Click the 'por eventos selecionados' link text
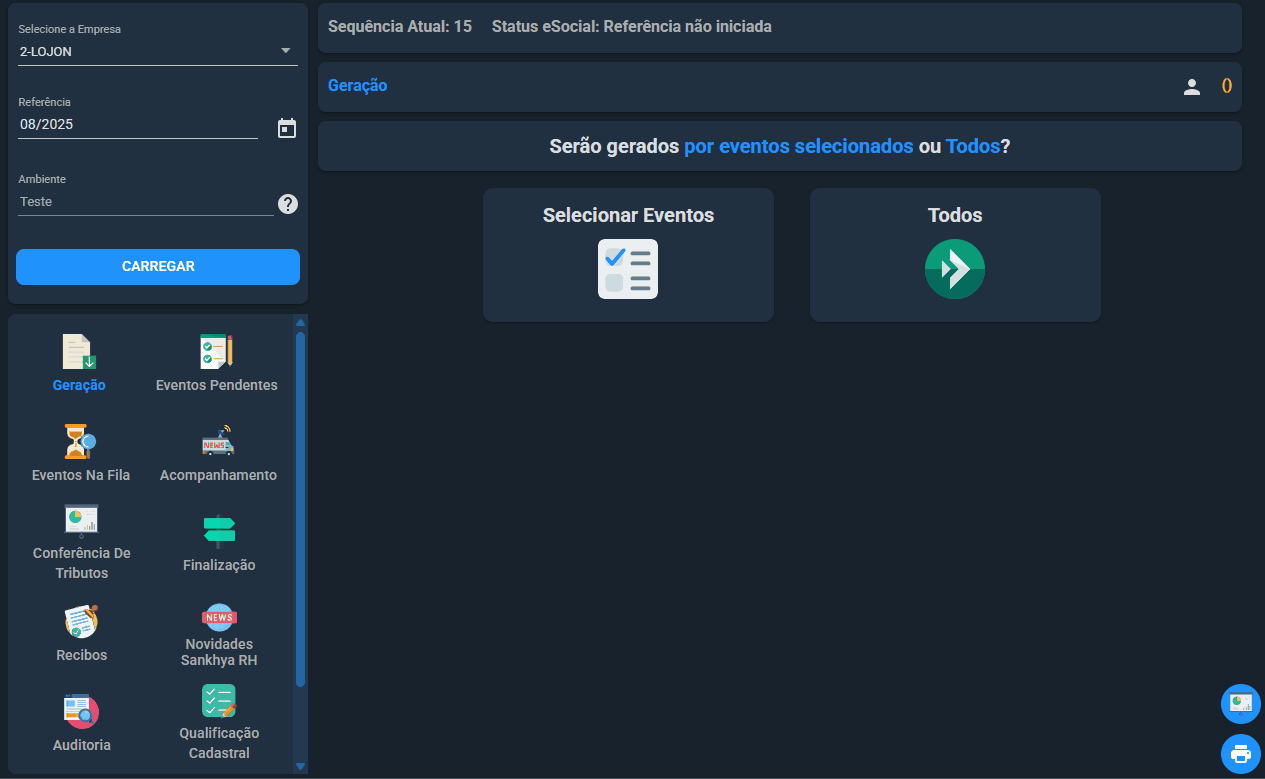Screen dimensions: 1265x779 [798, 146]
